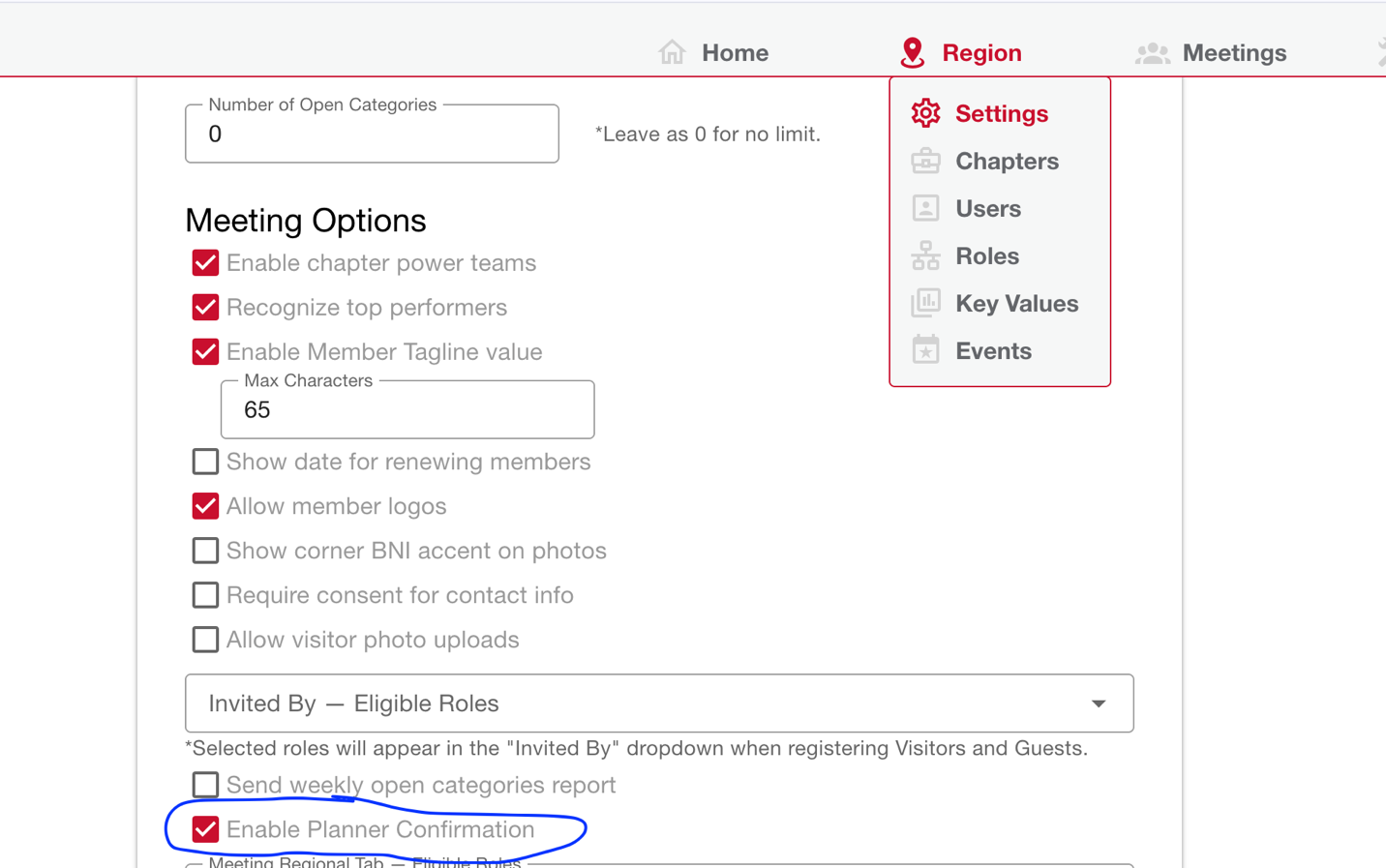This screenshot has height=868, width=1386.
Task: Click the "Leave as 0 for no limit" note
Action: pyautogui.click(x=708, y=135)
